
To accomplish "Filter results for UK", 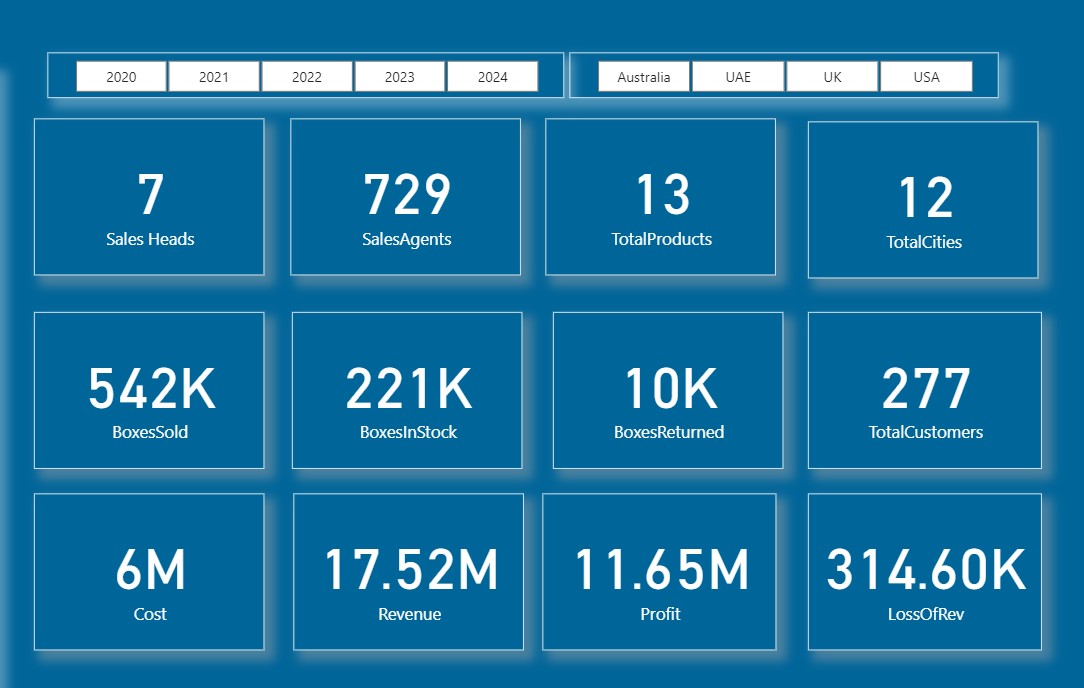I will (x=831, y=75).
